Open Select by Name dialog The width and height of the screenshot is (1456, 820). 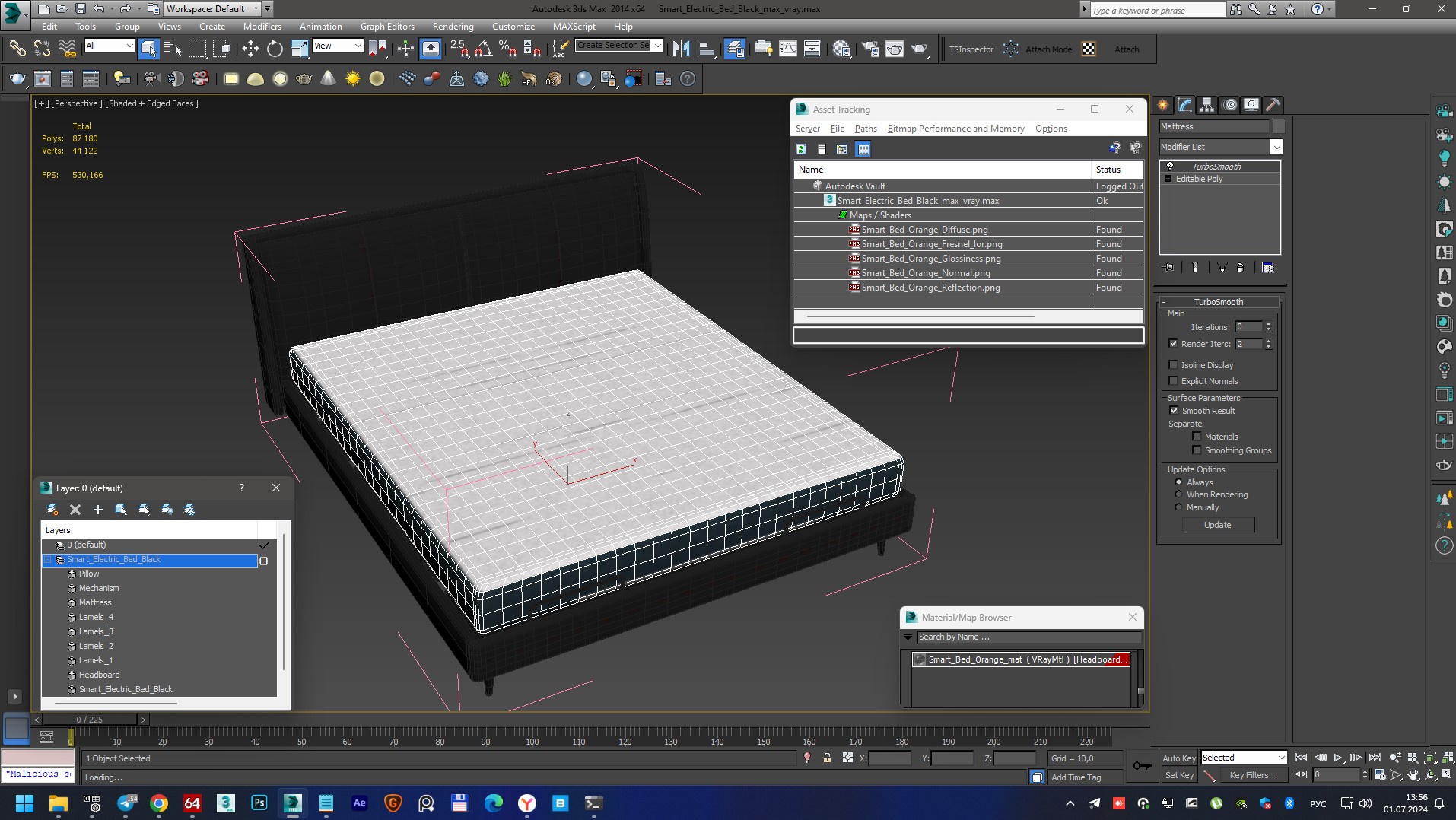point(173,49)
